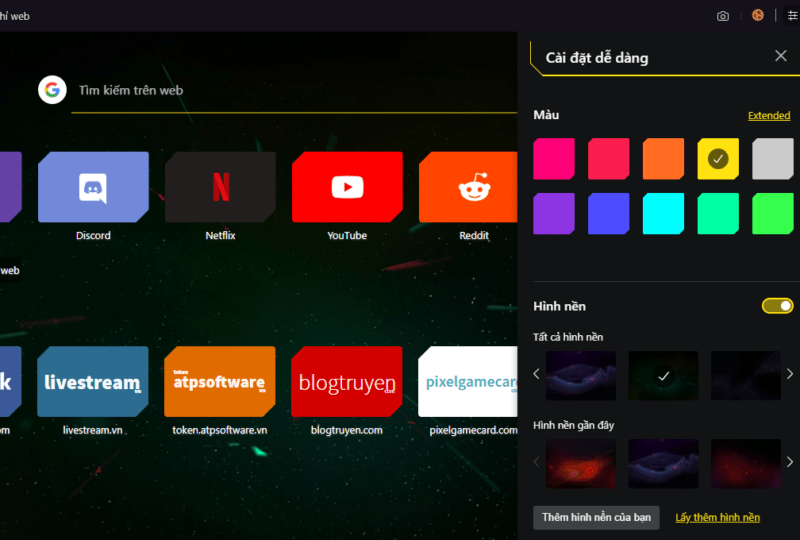Click the Discord tile label
The image size is (800, 540).
(x=93, y=236)
